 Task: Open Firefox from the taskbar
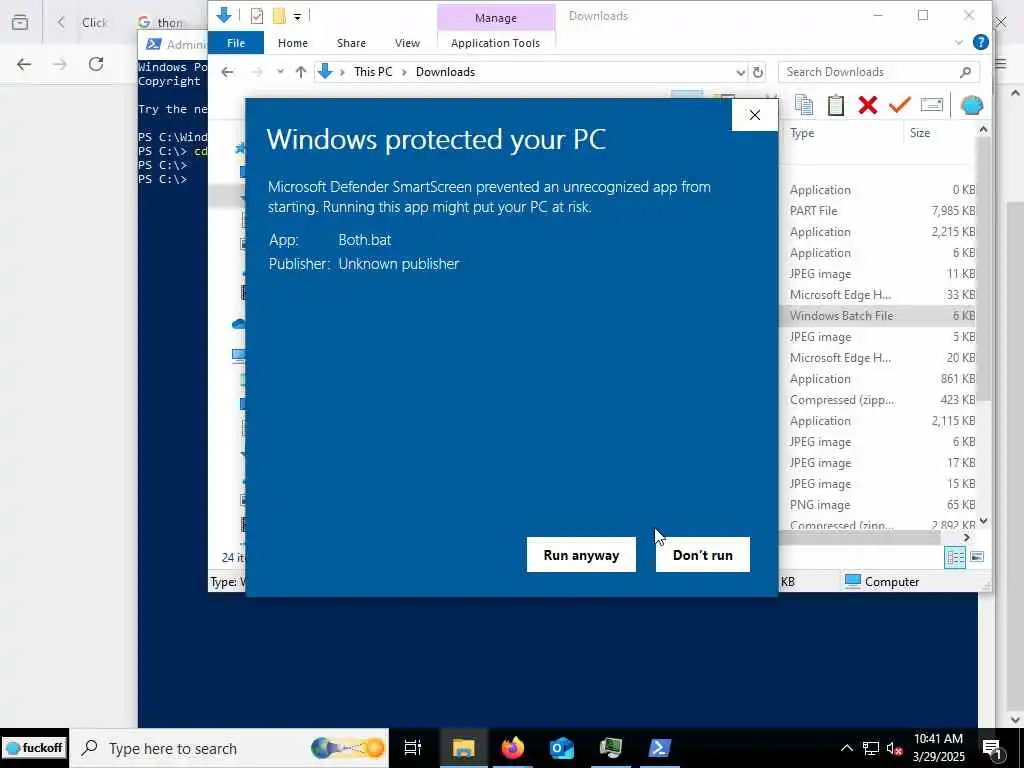pos(513,748)
